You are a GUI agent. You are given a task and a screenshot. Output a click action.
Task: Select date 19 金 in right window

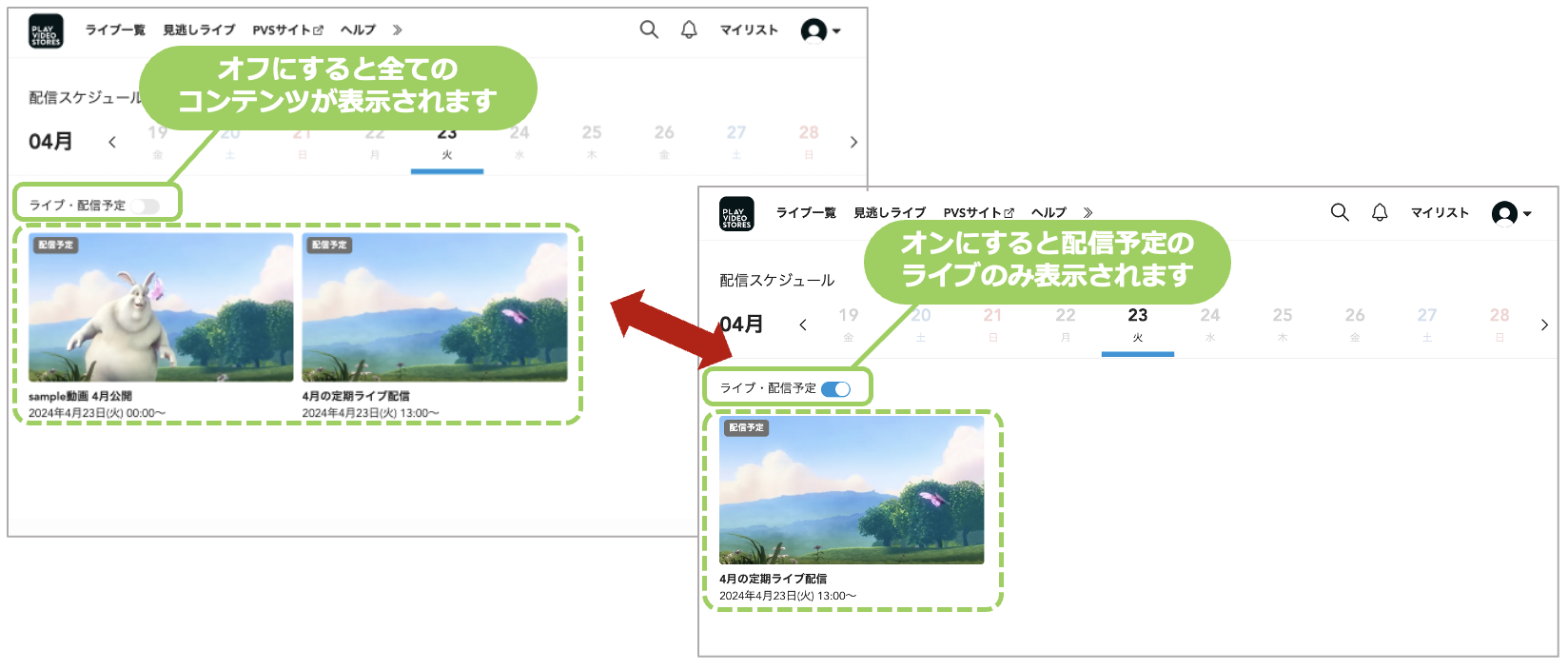849,325
